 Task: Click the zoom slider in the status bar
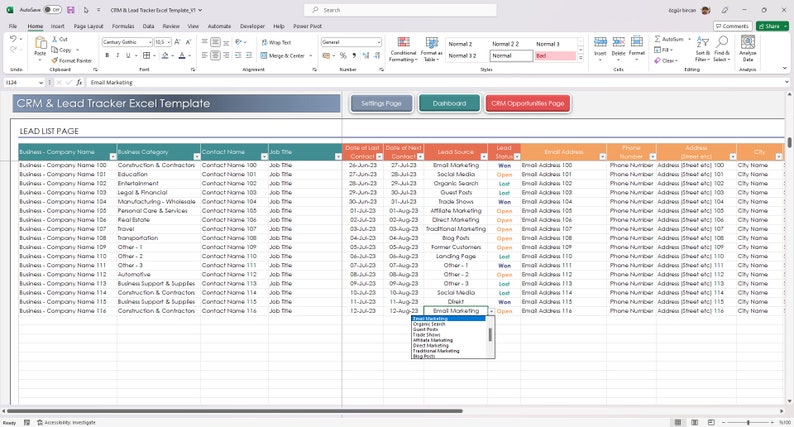click(748, 422)
